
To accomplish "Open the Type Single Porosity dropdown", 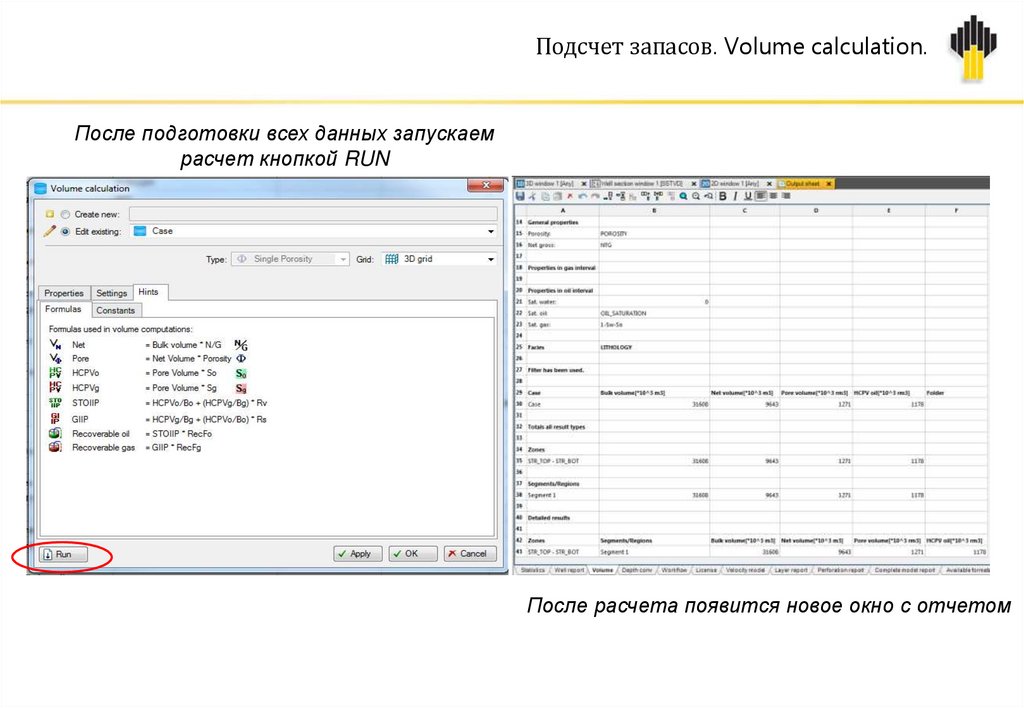I will [291, 259].
